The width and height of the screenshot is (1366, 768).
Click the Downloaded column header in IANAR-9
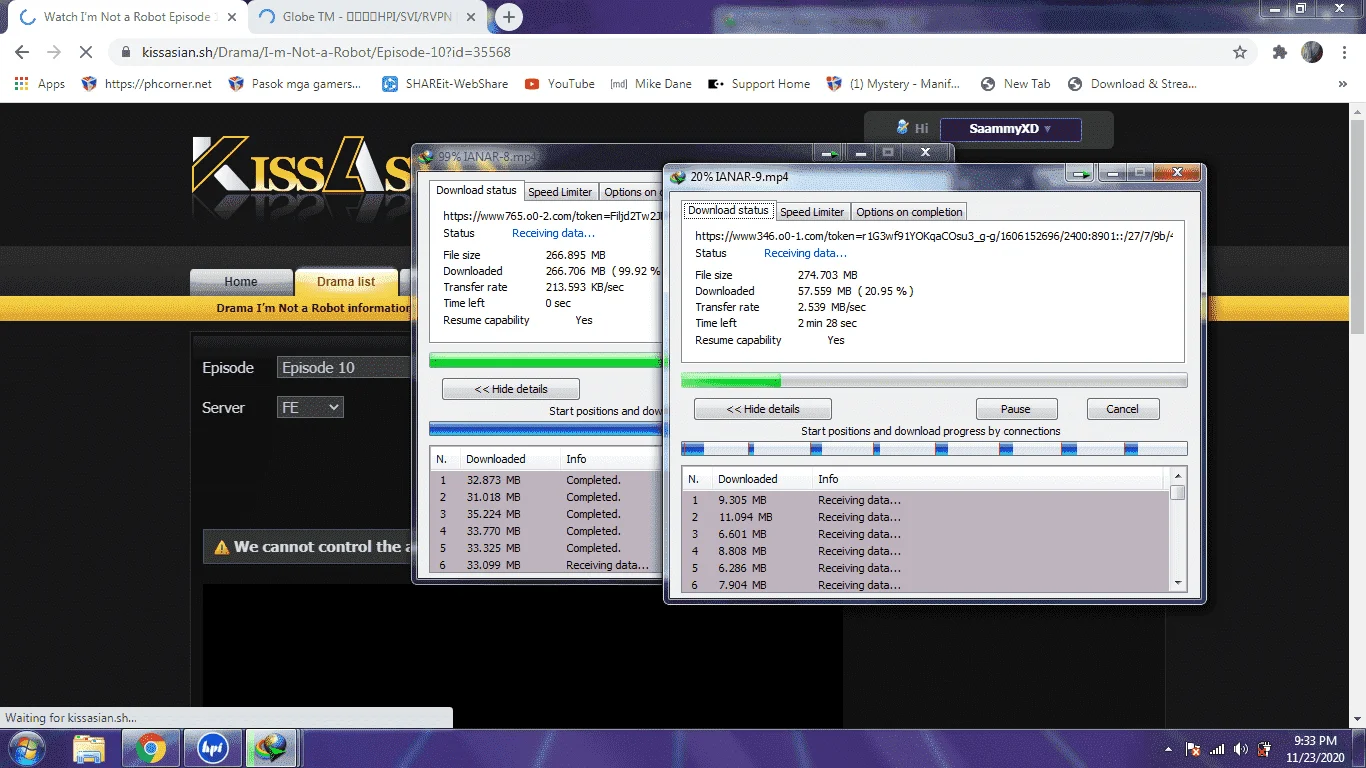(761, 479)
